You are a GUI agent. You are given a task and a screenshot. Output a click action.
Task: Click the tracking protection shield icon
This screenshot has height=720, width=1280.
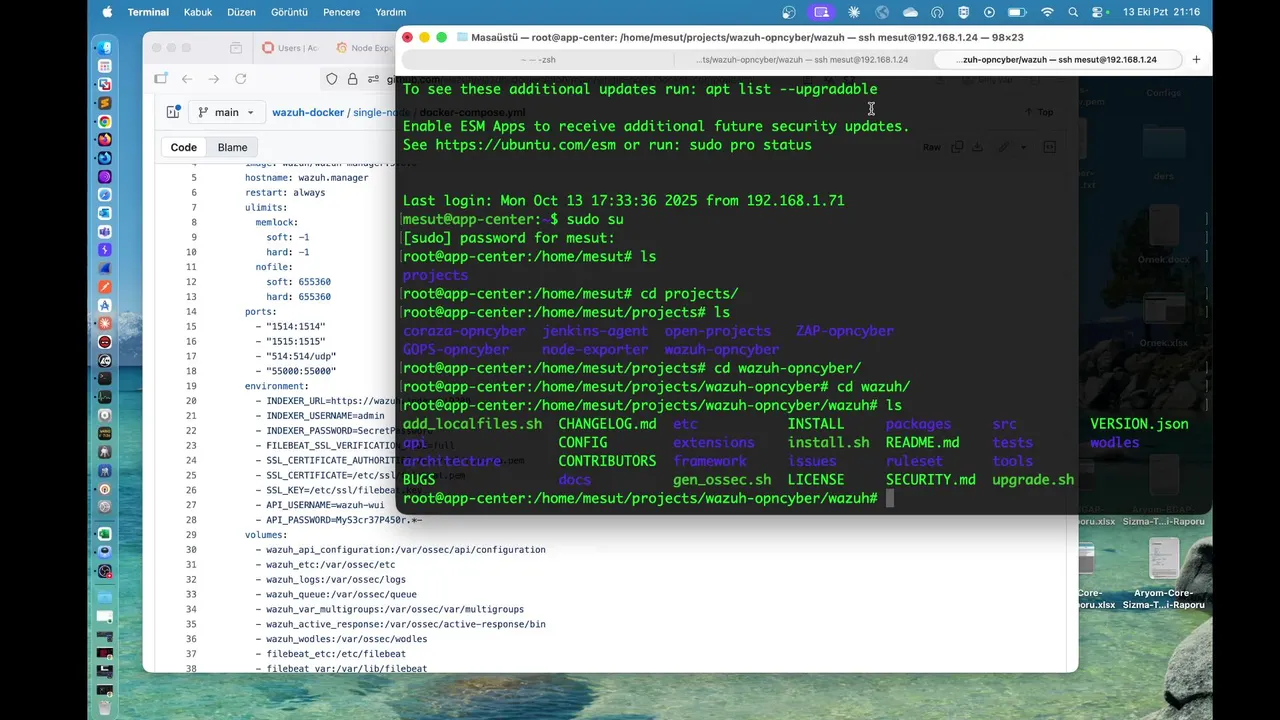(332, 79)
